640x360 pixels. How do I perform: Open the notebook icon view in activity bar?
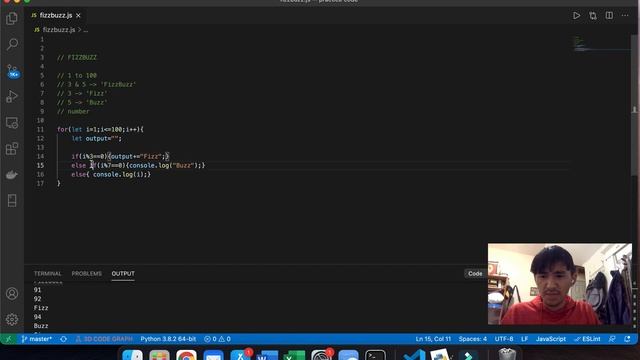[x=12, y=200]
